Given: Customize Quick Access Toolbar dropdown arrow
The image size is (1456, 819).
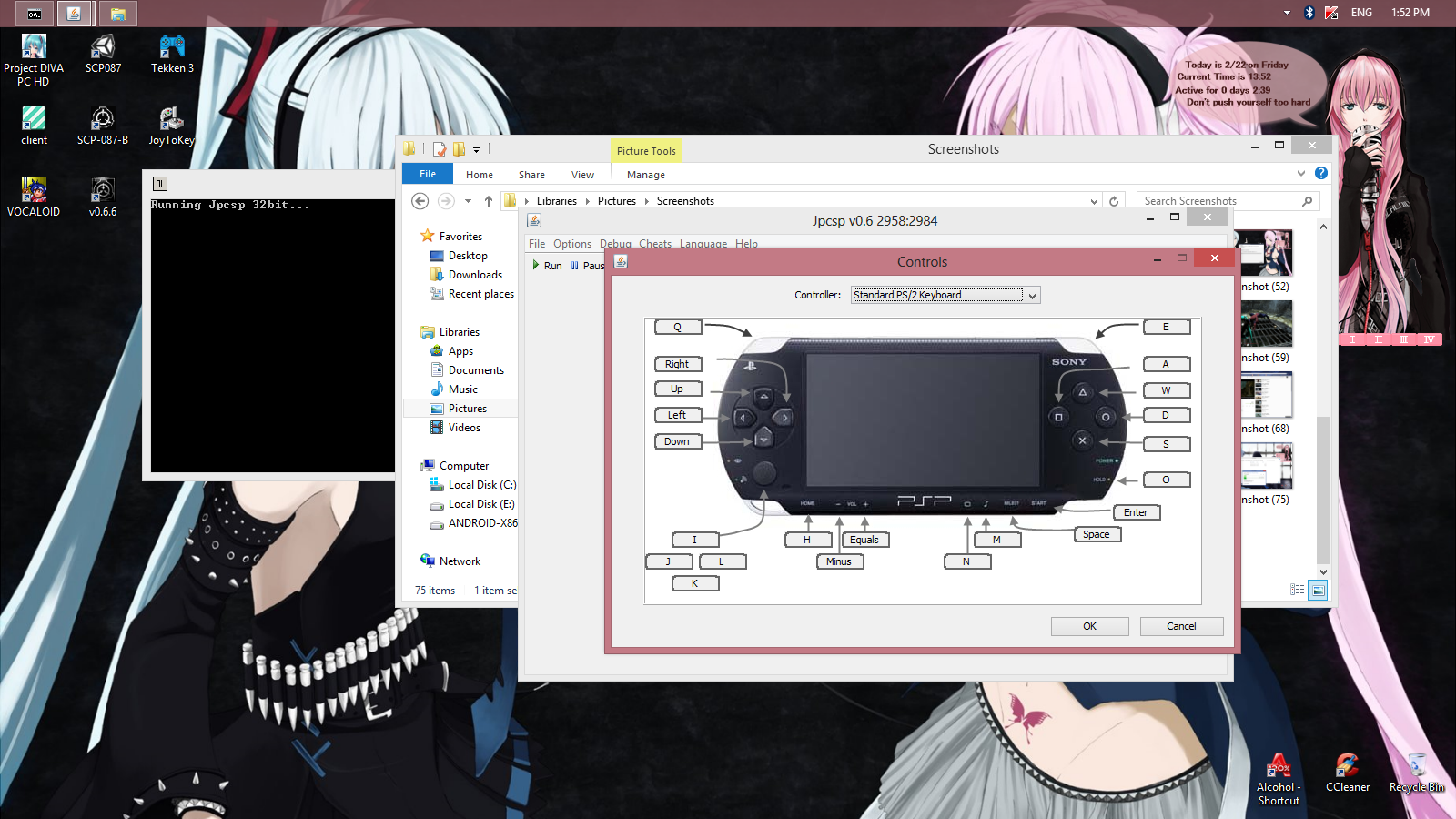Looking at the screenshot, I should click(x=476, y=150).
